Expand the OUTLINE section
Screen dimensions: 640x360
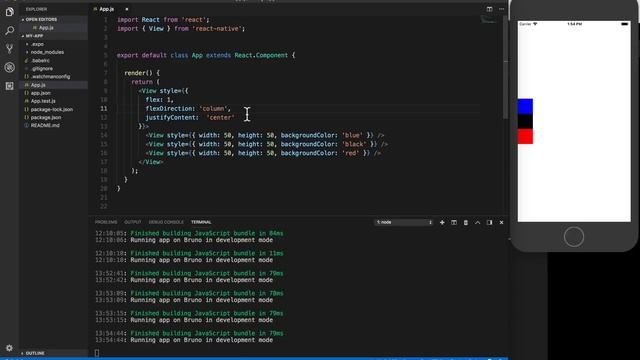[35, 353]
